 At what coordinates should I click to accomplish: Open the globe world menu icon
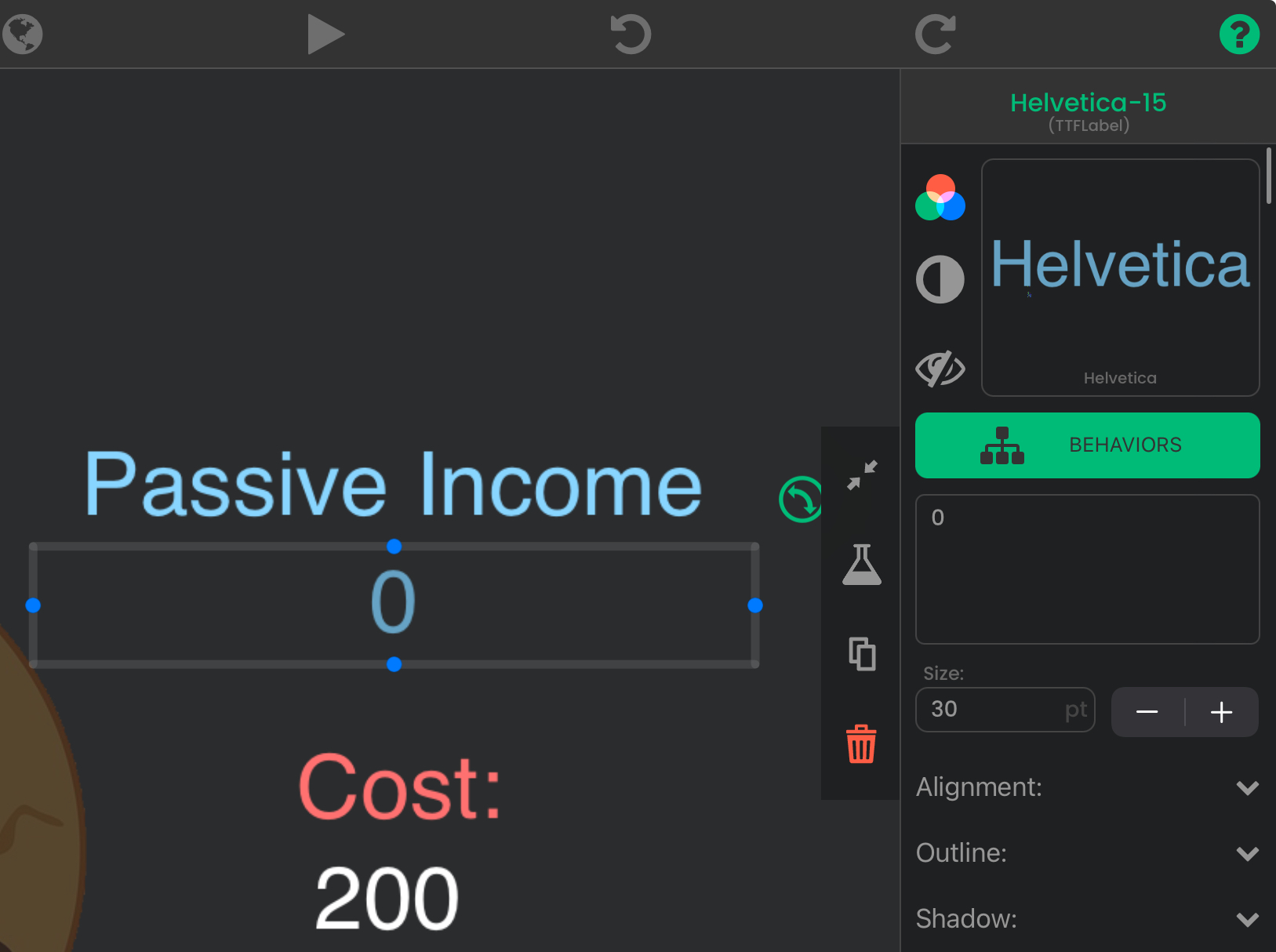coord(22,34)
